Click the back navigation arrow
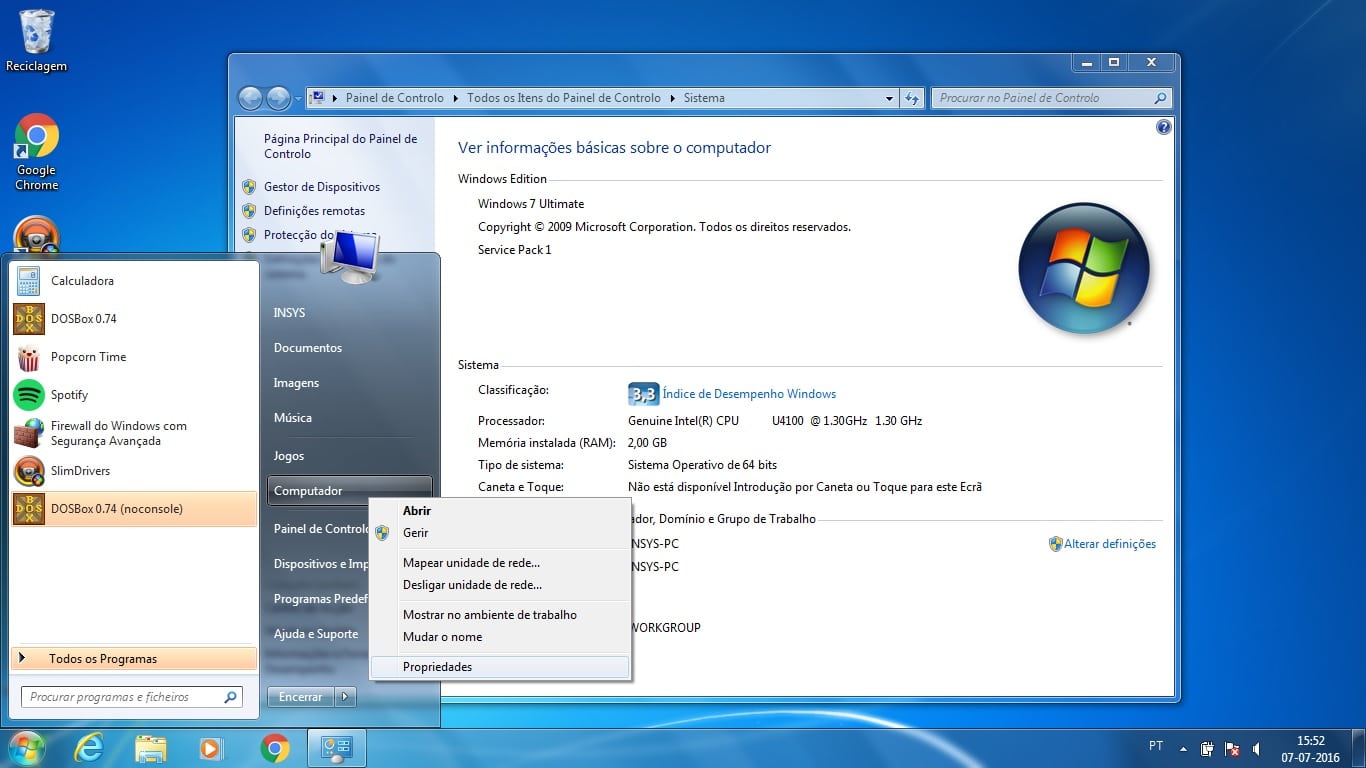1366x768 pixels. tap(250, 98)
